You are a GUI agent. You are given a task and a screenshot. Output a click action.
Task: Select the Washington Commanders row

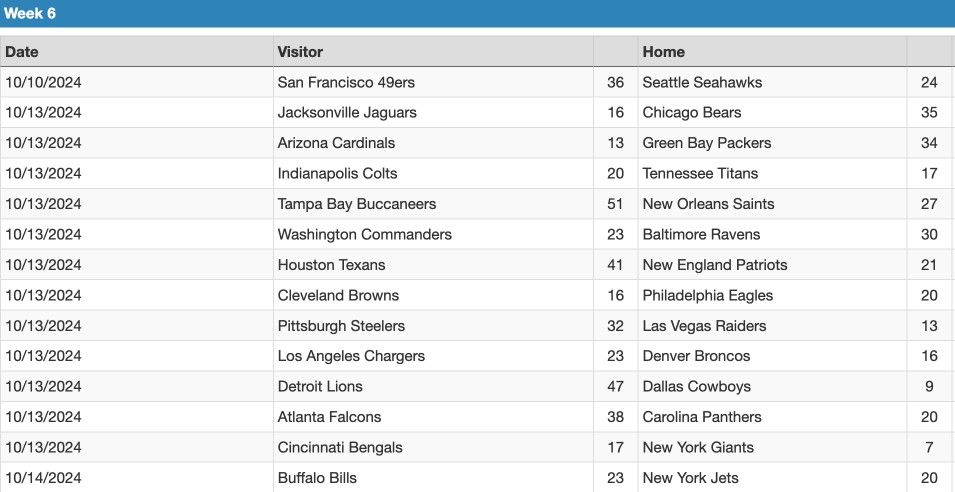(478, 234)
